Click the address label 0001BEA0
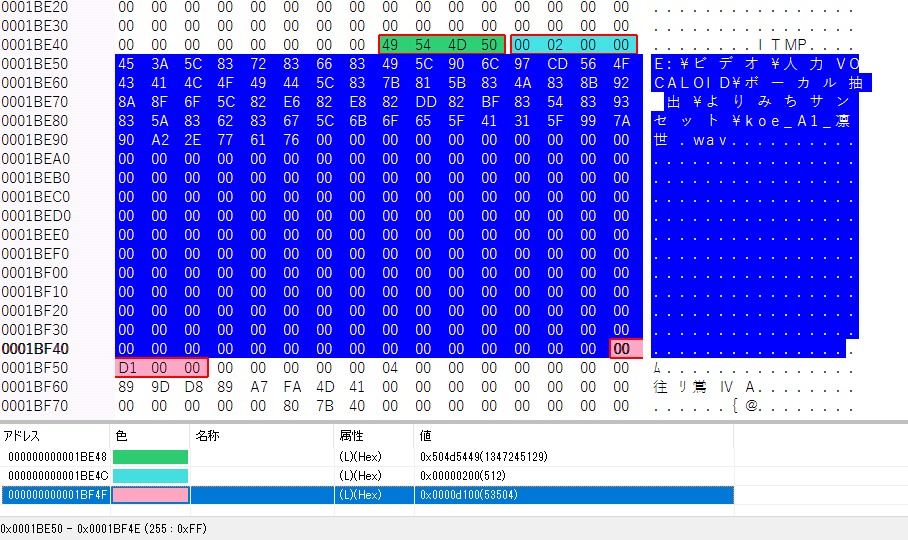The image size is (908, 540). pyautogui.click(x=35, y=159)
